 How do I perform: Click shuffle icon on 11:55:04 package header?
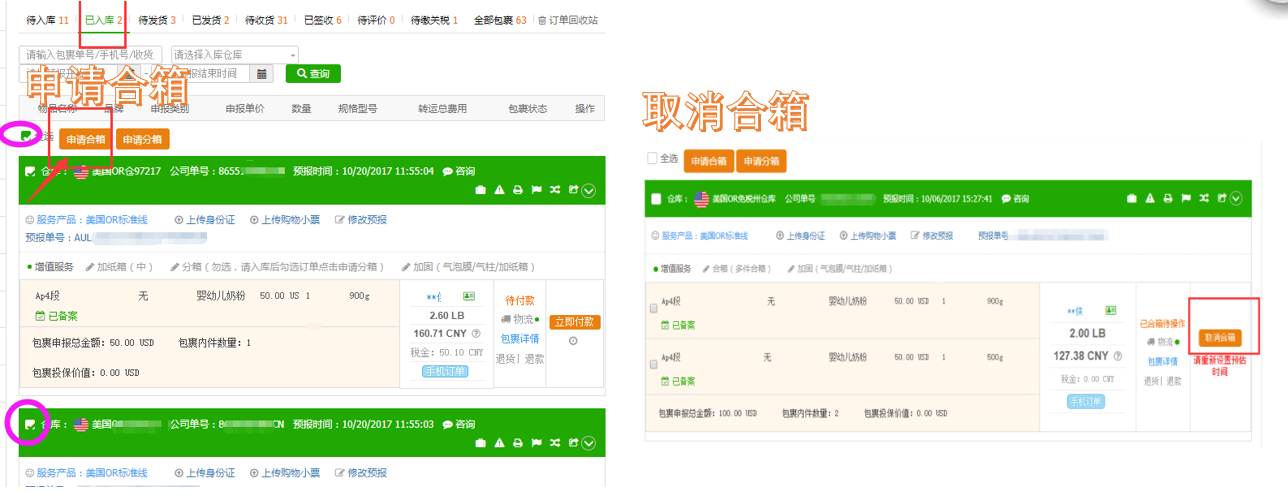(x=554, y=190)
